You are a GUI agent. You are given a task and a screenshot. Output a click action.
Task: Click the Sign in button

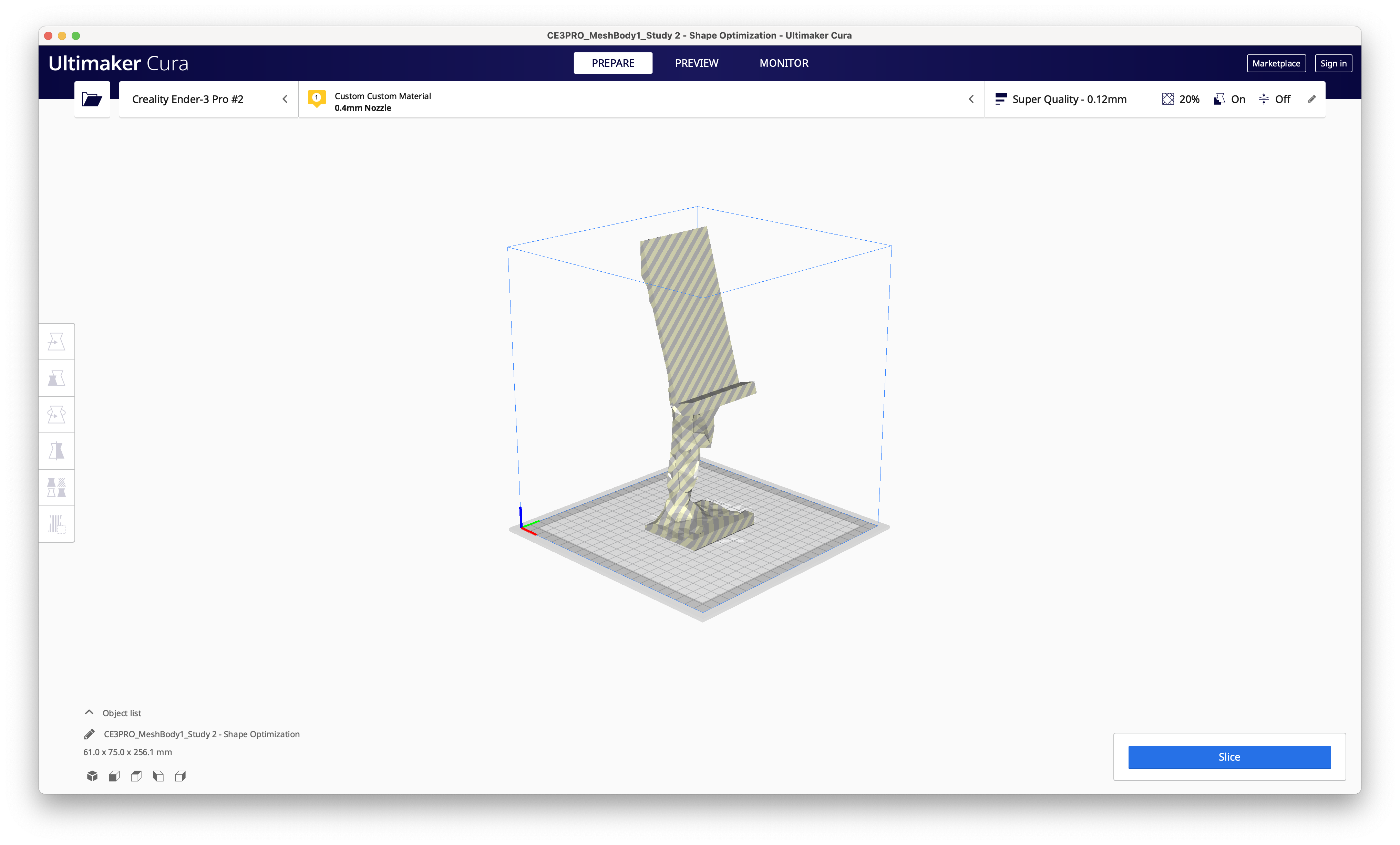[1333, 64]
